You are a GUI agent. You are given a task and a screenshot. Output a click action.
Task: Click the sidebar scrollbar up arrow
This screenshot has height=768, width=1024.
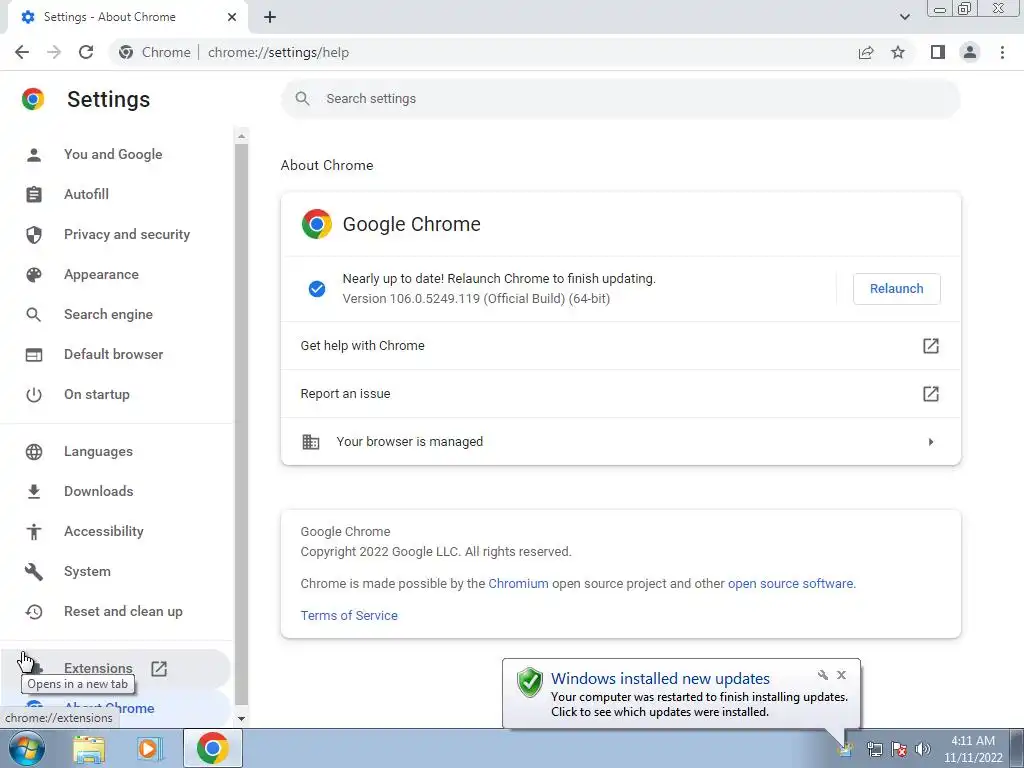click(241, 136)
